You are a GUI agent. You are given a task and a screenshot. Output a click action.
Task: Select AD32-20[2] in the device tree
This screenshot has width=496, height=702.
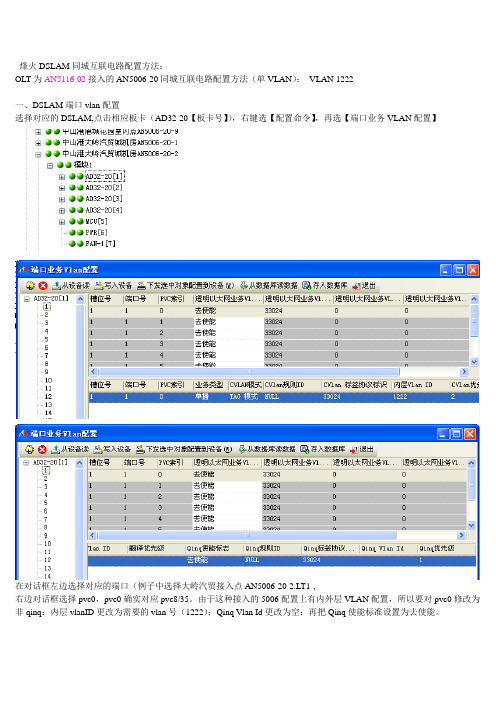coord(104,188)
